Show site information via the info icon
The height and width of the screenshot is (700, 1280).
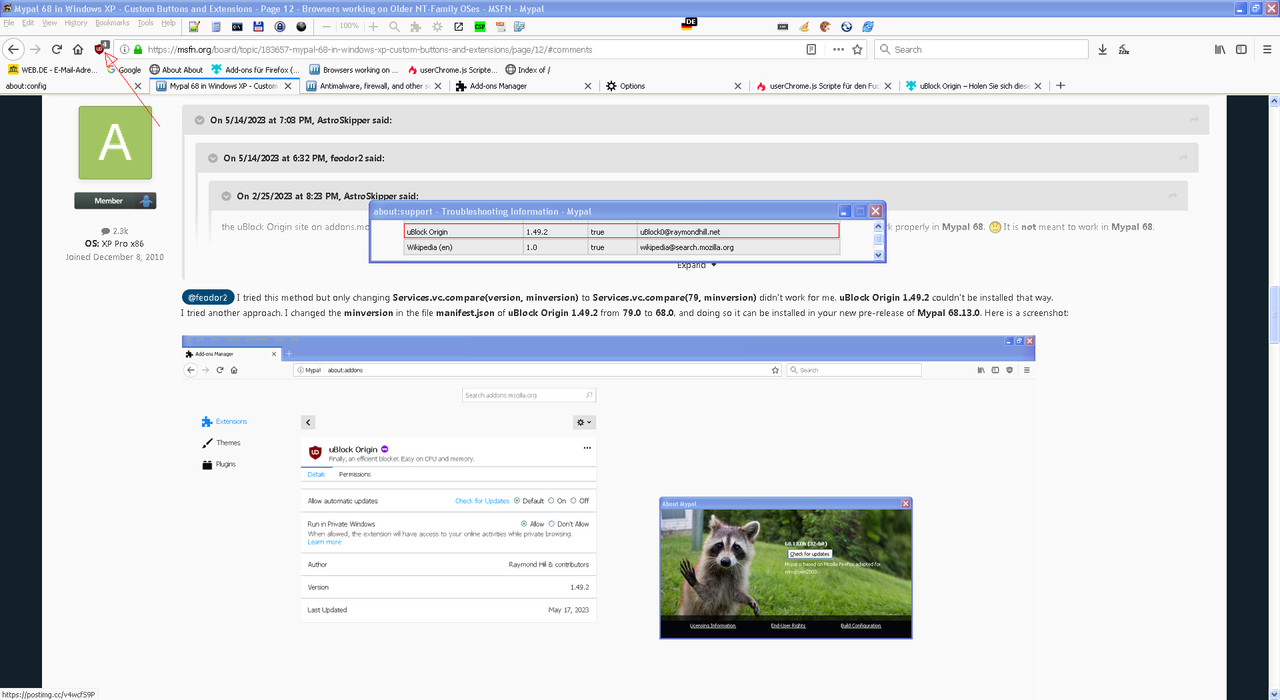click(125, 49)
